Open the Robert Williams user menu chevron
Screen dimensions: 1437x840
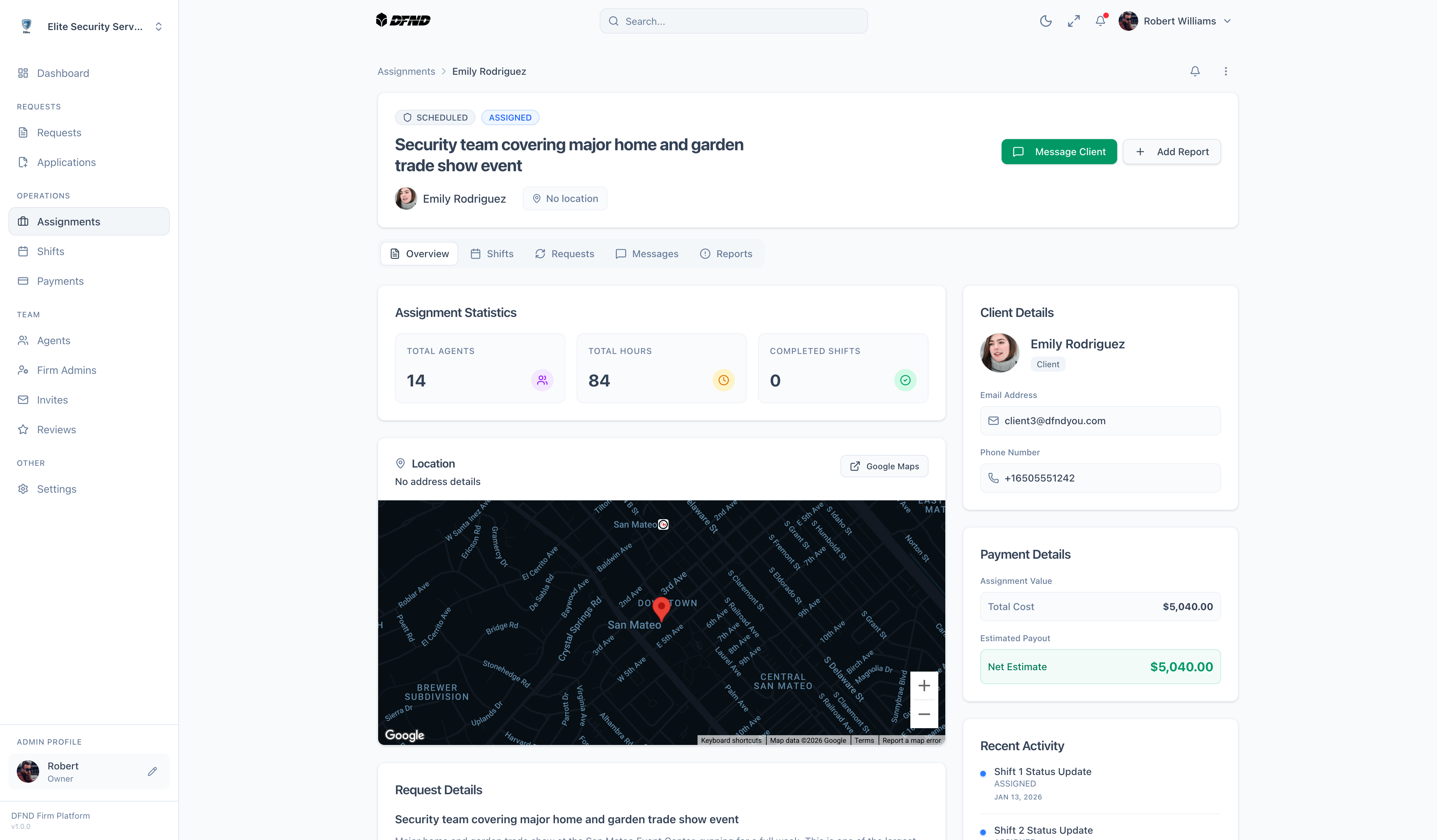tap(1228, 21)
